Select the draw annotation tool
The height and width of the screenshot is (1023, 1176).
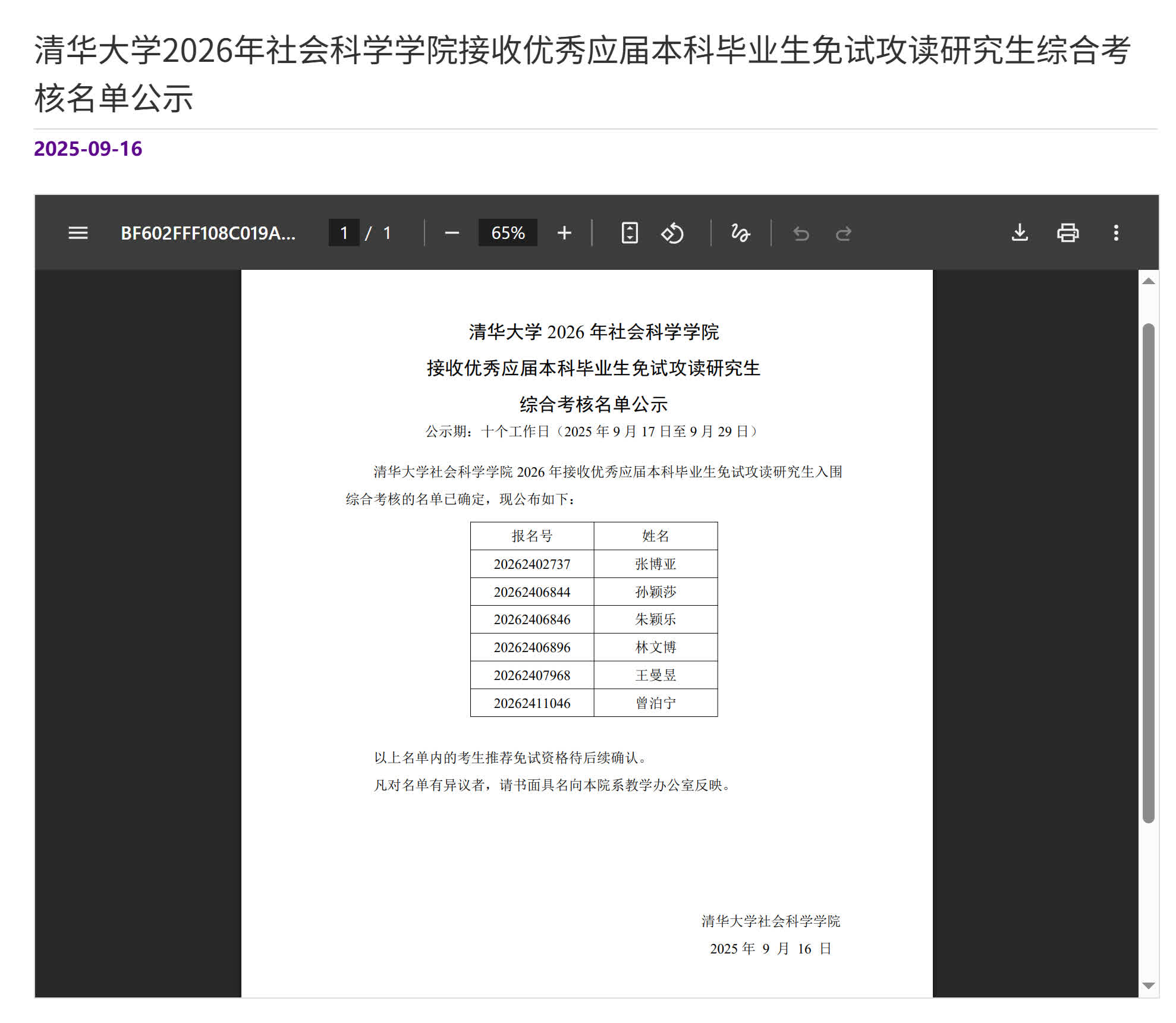tap(740, 233)
